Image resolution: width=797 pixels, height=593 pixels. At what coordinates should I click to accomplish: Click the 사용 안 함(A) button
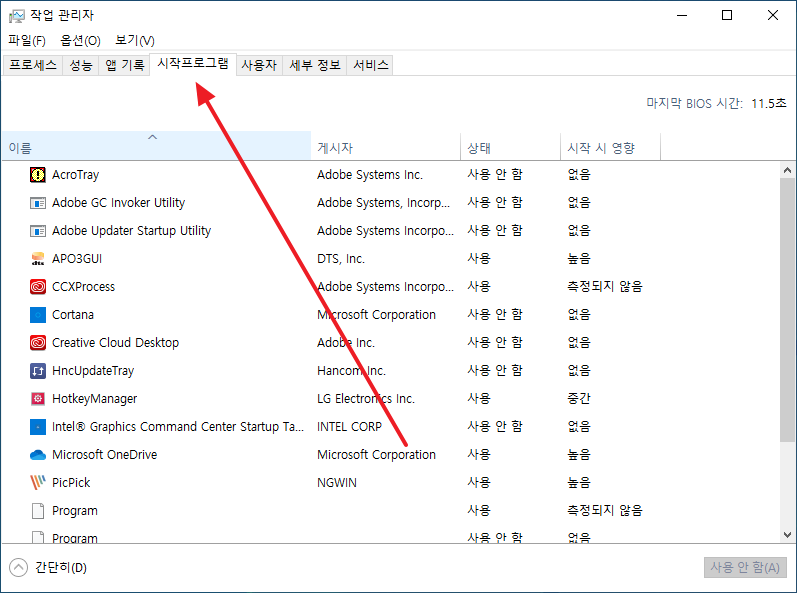point(745,567)
